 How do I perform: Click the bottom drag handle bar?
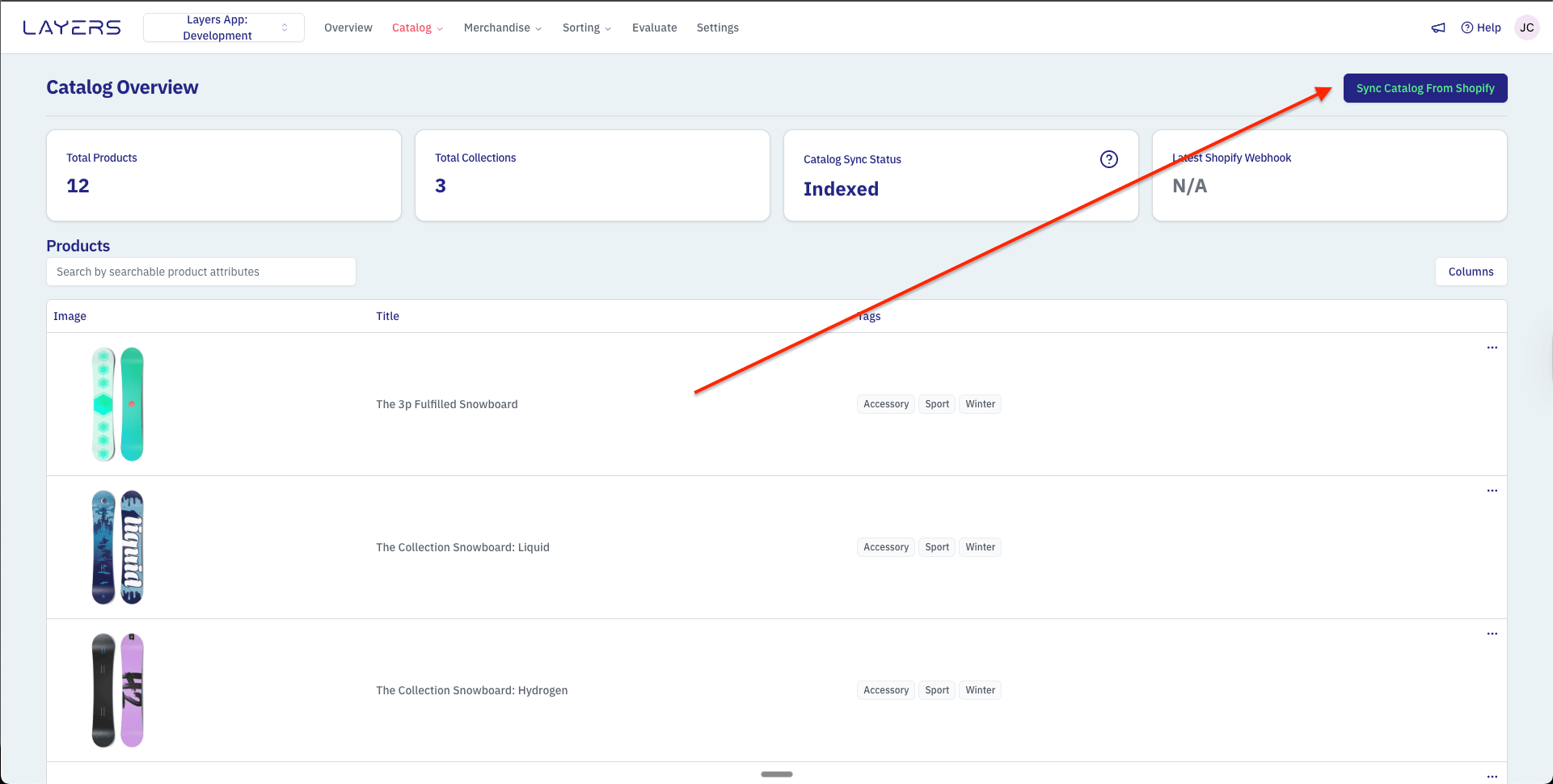click(x=777, y=774)
